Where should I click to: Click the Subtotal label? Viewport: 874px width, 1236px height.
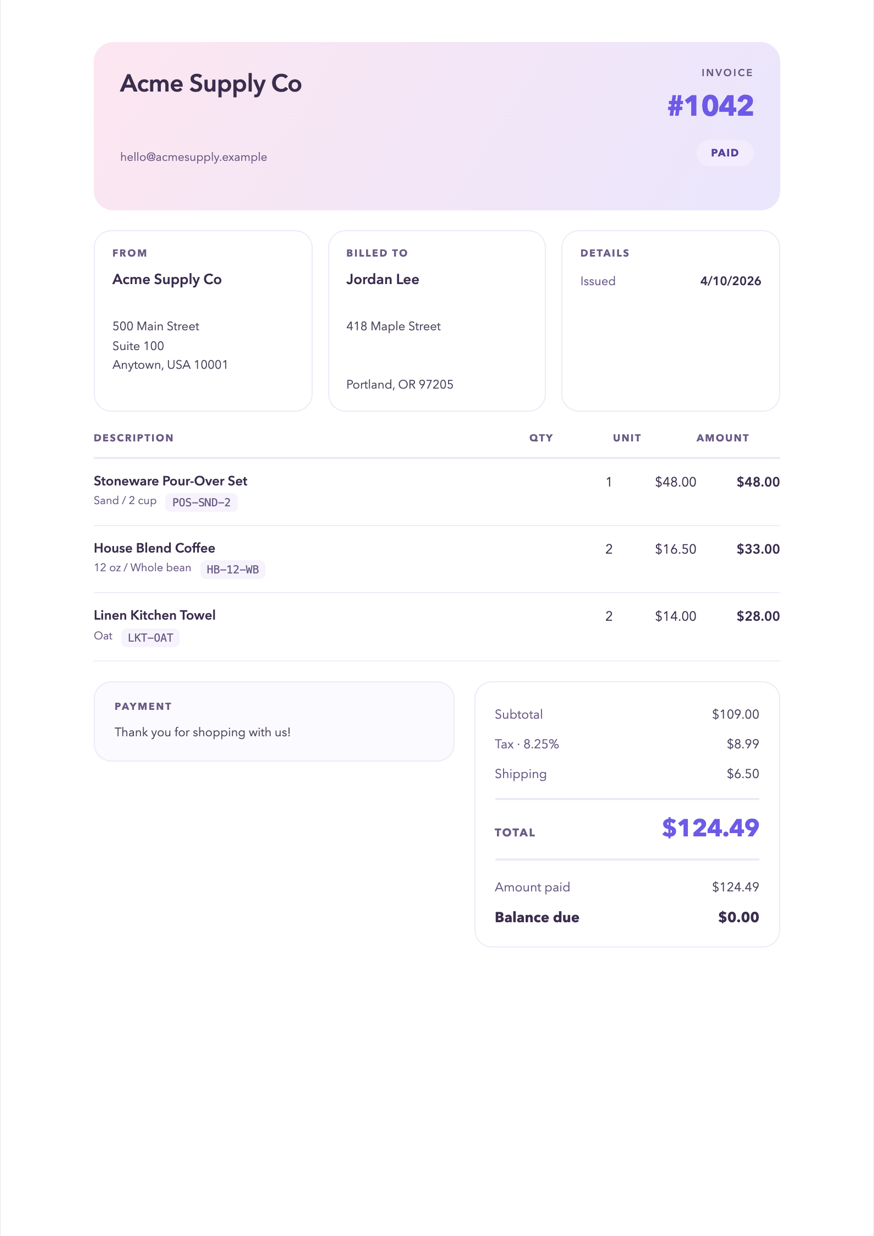pos(519,714)
